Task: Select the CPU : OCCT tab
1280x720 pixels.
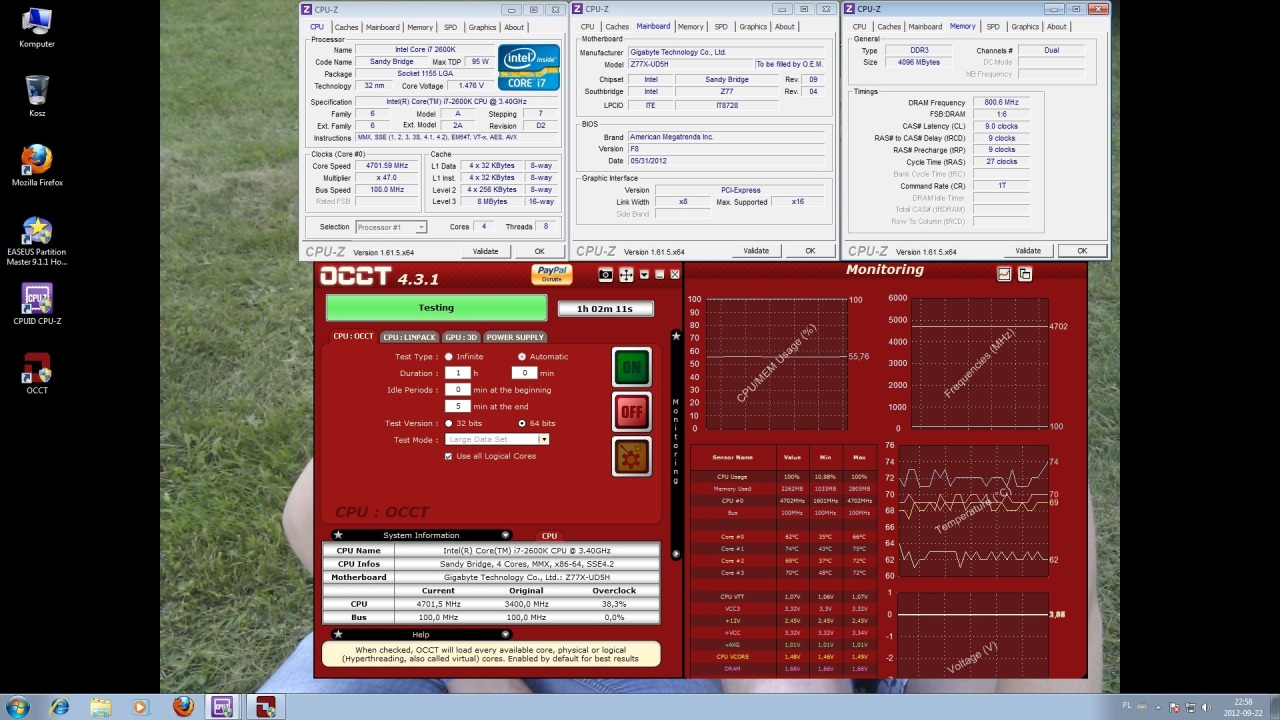Action: click(x=353, y=337)
